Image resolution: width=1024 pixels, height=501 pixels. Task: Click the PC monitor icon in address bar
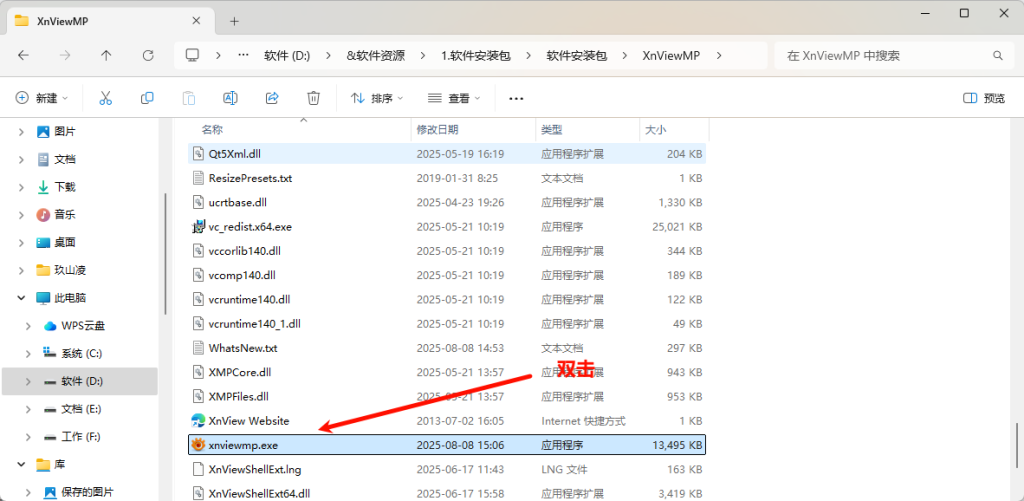point(192,56)
